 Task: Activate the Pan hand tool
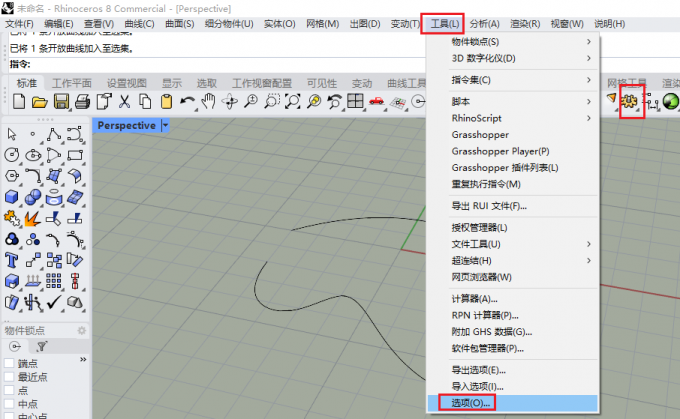[209, 101]
